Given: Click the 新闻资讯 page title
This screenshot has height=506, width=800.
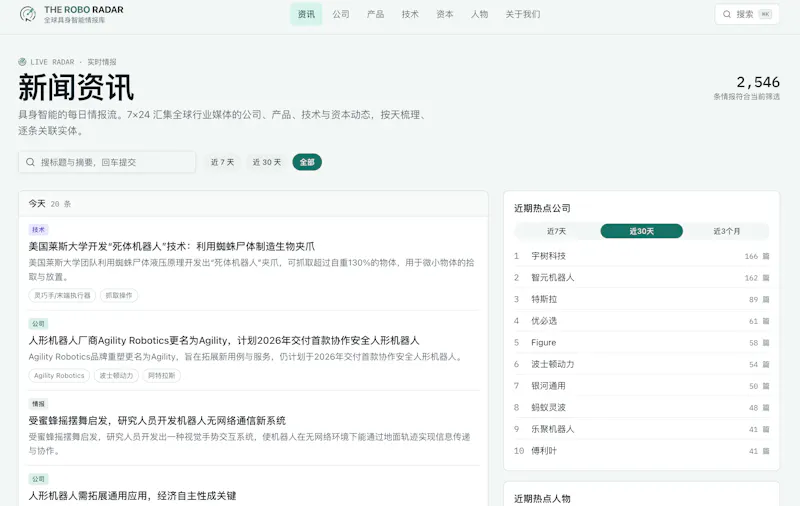Looking at the screenshot, I should (x=76, y=87).
